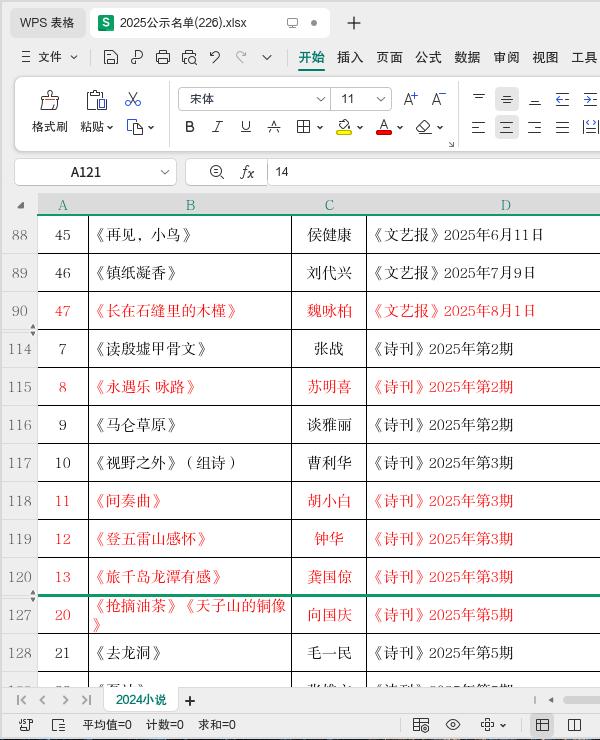
Task: Go to last sheet navigation arrow
Action: [x=86, y=700]
